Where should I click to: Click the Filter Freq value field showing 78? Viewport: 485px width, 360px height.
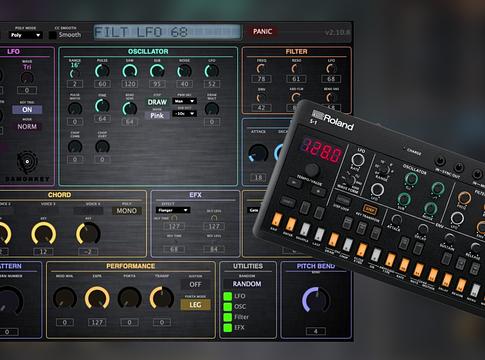point(261,79)
